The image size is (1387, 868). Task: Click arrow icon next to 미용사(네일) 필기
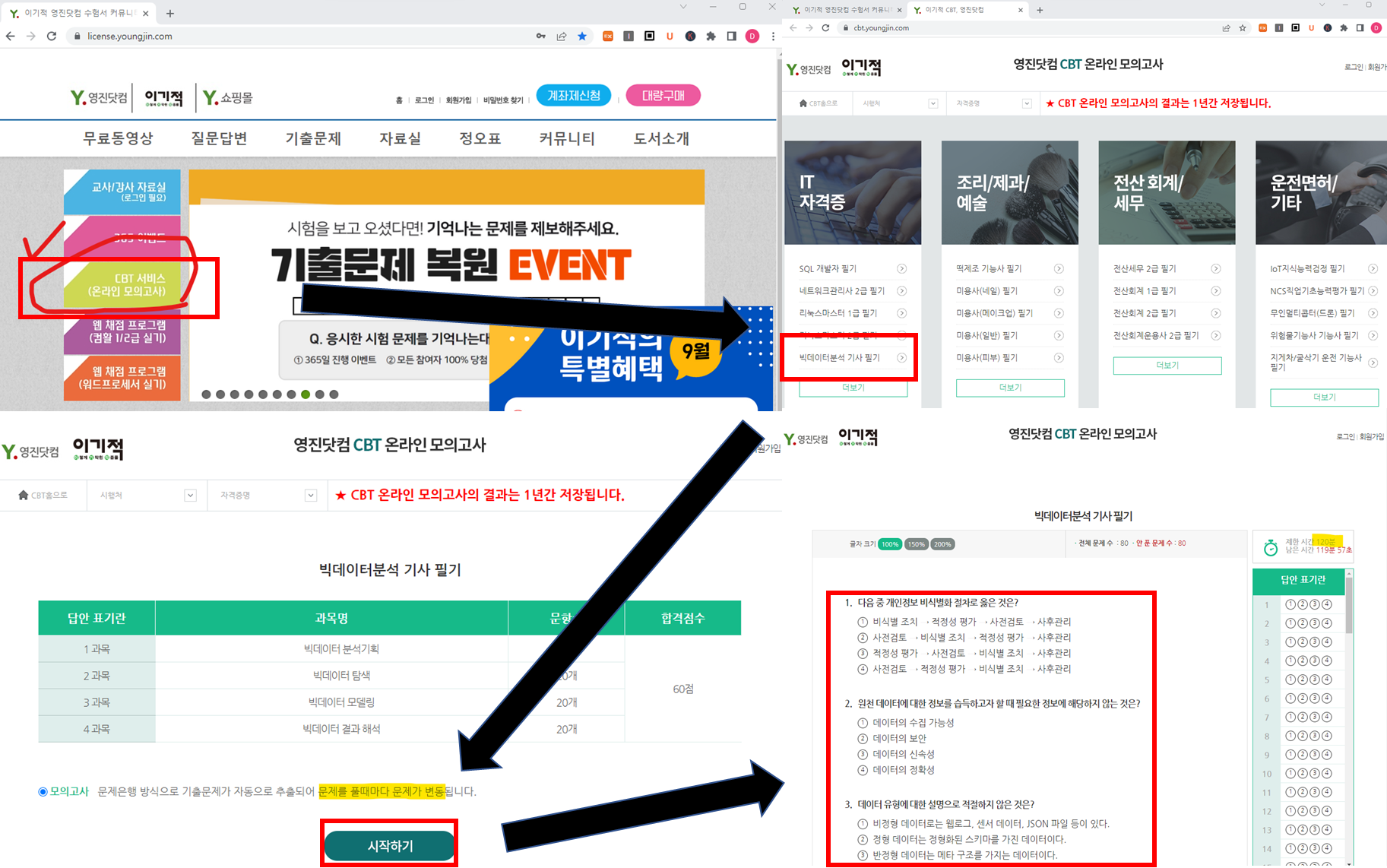1059,290
